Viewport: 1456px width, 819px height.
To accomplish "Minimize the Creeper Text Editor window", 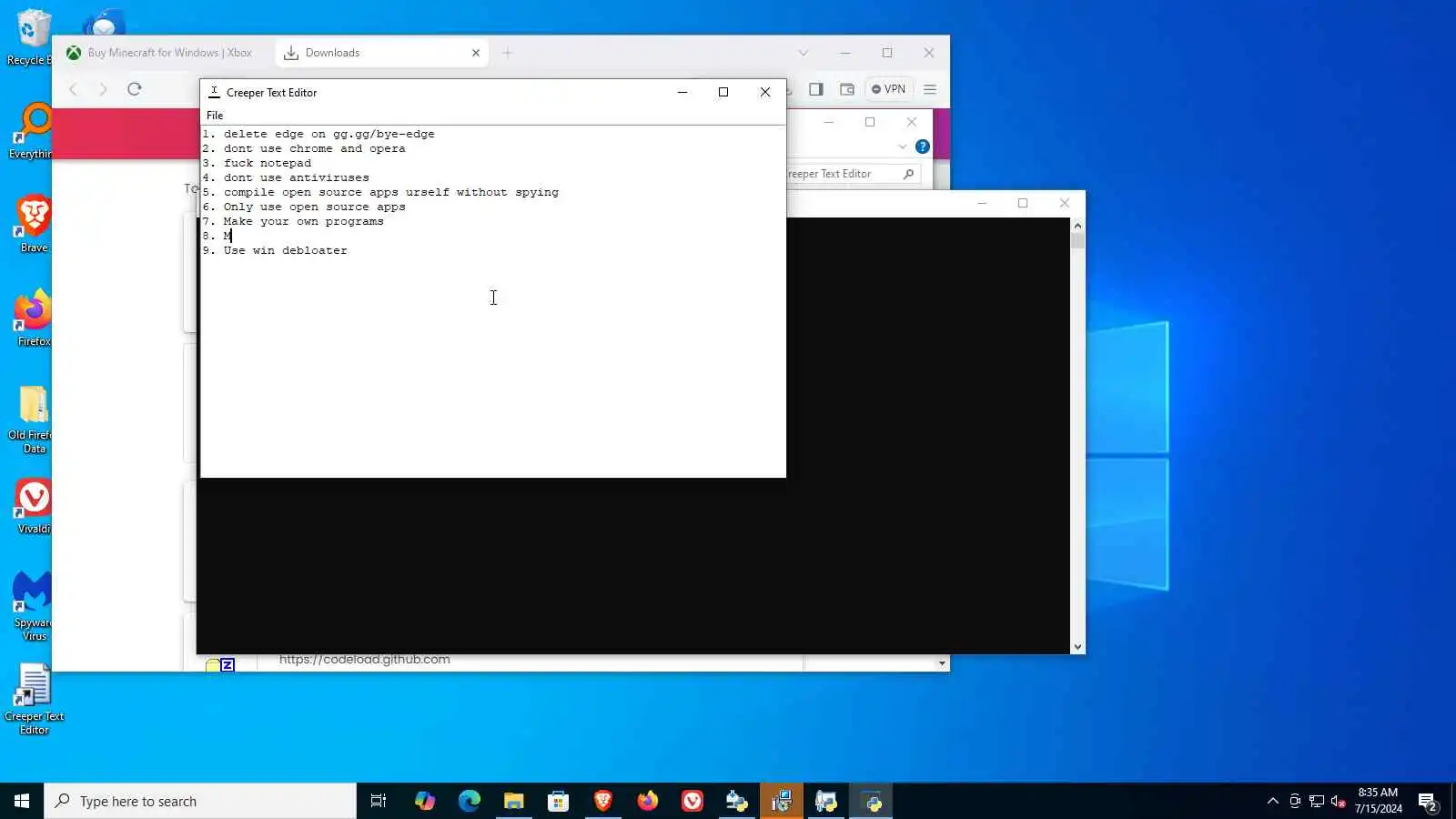I will pyautogui.click(x=682, y=92).
